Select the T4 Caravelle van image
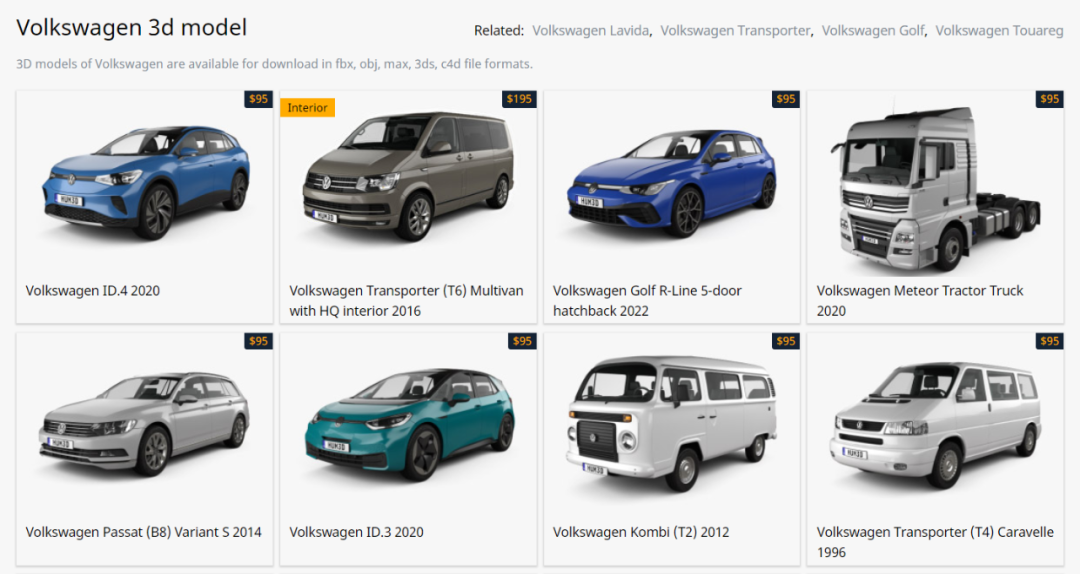Image resolution: width=1080 pixels, height=574 pixels. point(935,424)
